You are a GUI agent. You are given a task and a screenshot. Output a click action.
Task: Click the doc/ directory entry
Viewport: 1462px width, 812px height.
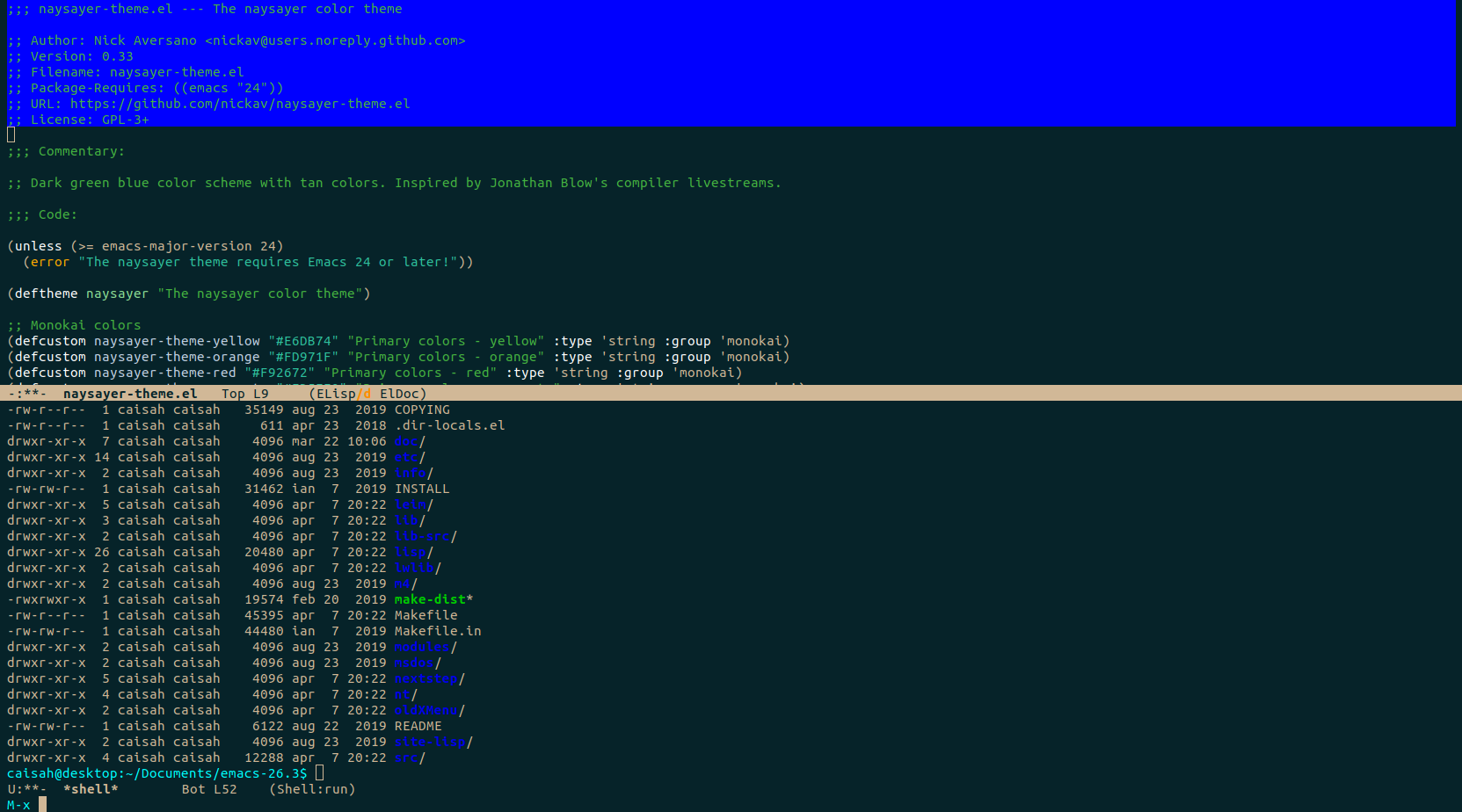[x=410, y=441]
